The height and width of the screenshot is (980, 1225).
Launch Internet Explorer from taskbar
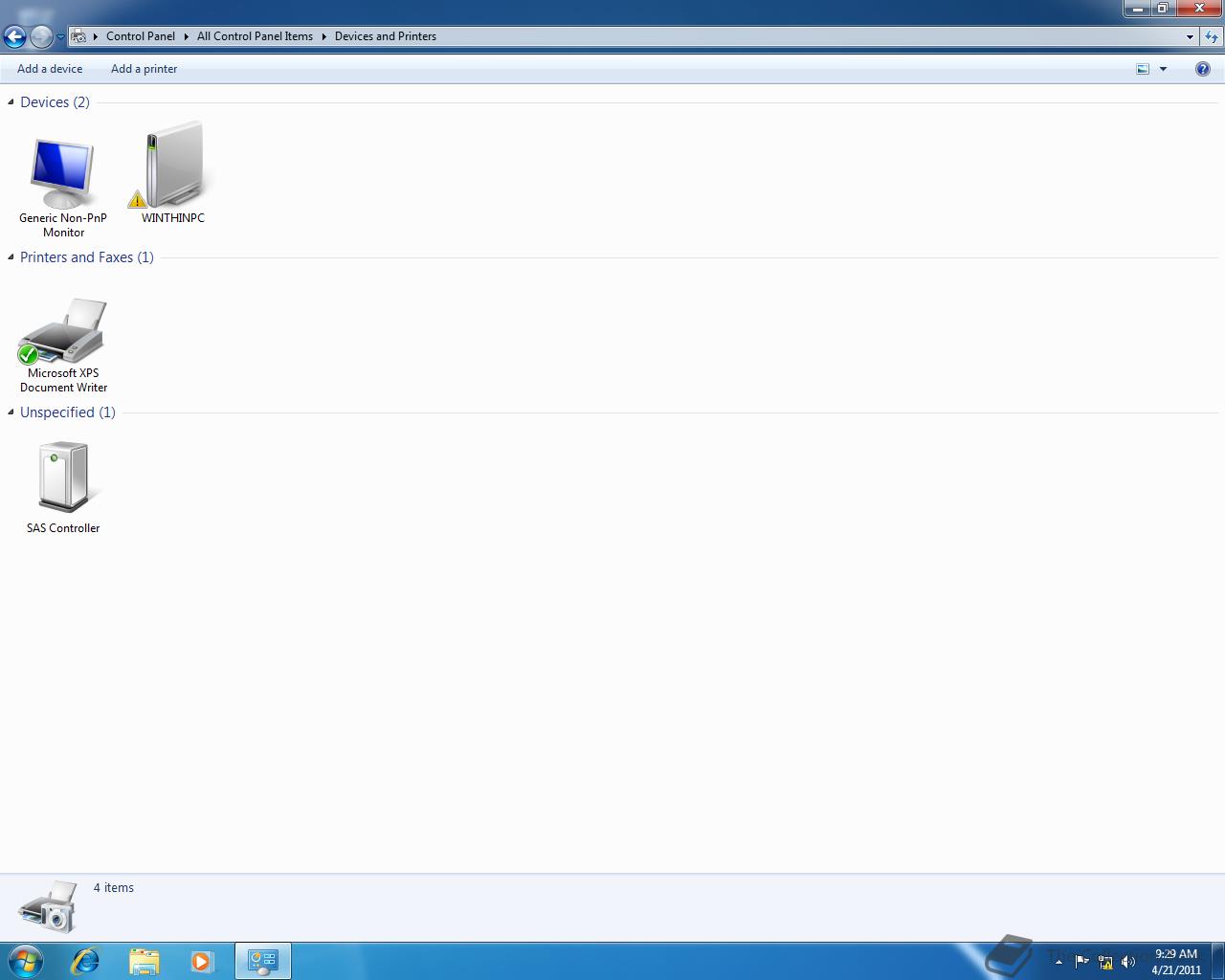click(x=85, y=961)
